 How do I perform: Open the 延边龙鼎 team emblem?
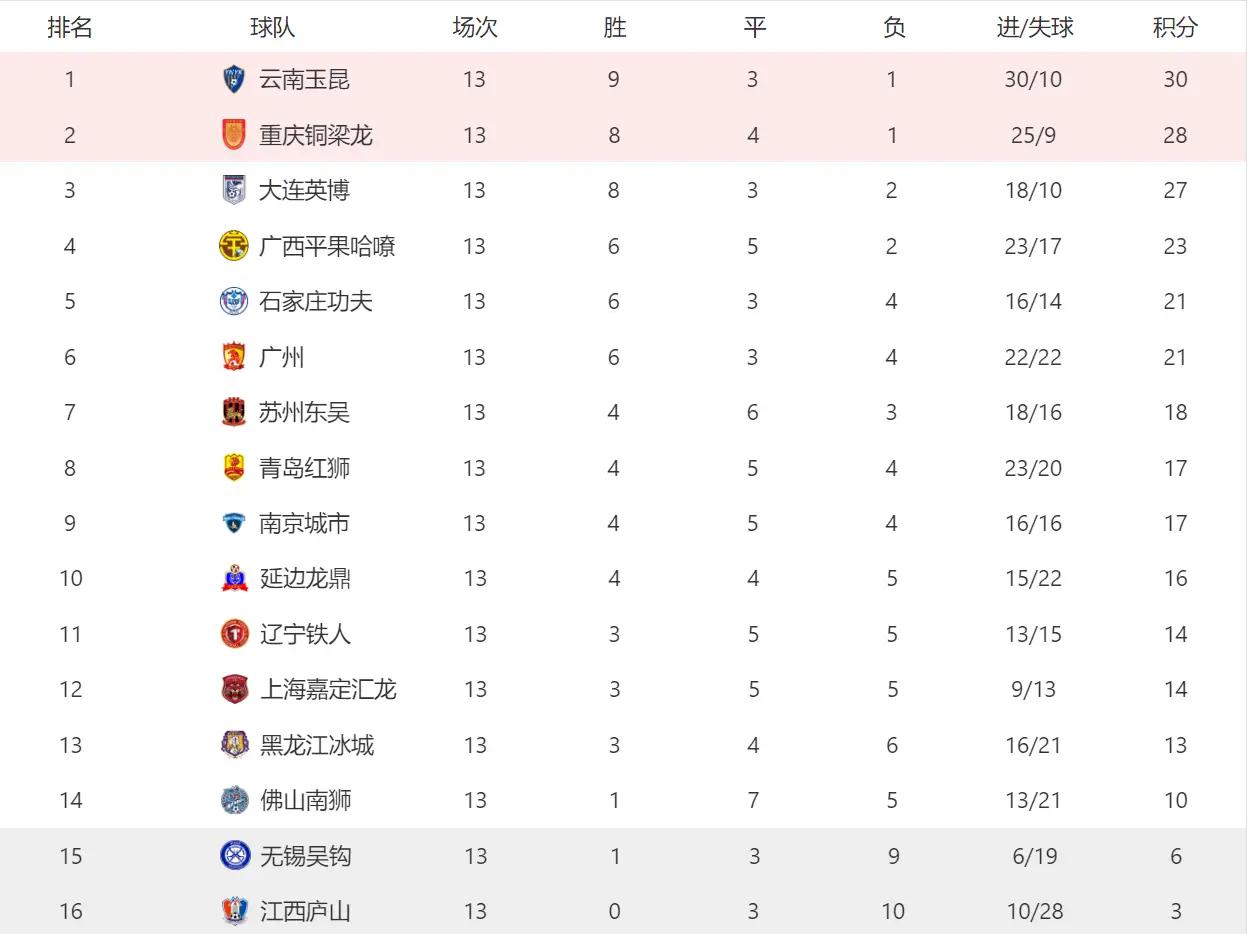click(x=234, y=578)
